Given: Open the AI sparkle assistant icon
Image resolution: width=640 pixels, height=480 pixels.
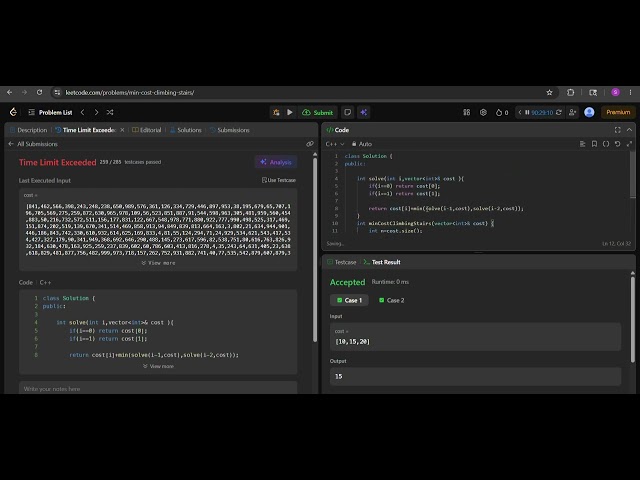Looking at the screenshot, I should click(x=363, y=112).
